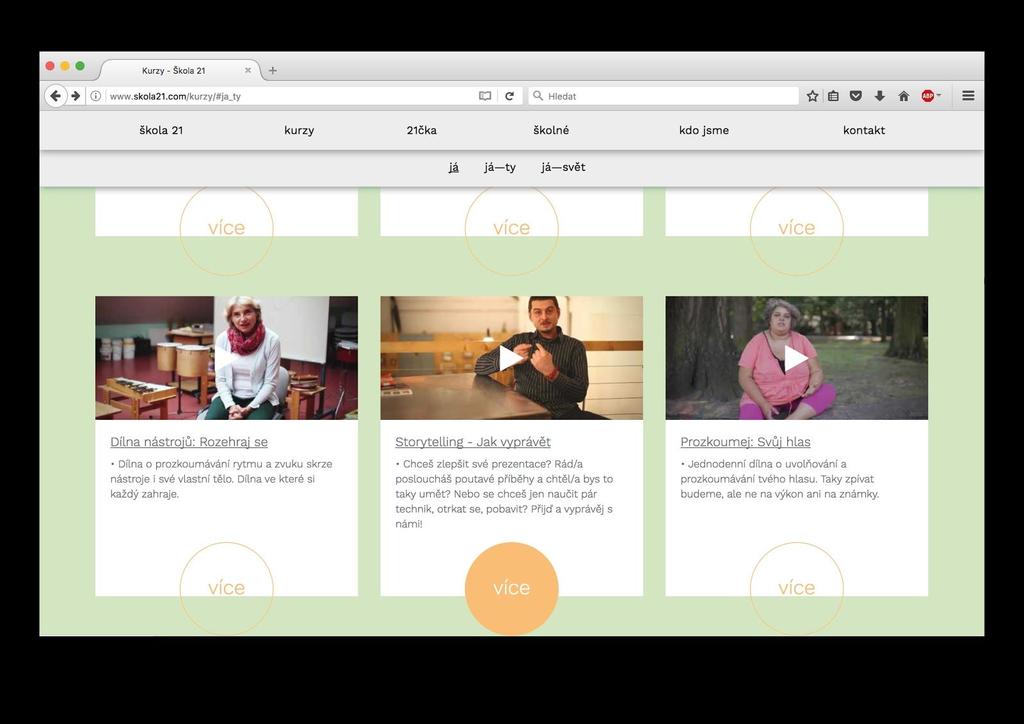Focus the Hledat search box
This screenshot has height=724, width=1024.
coord(664,96)
